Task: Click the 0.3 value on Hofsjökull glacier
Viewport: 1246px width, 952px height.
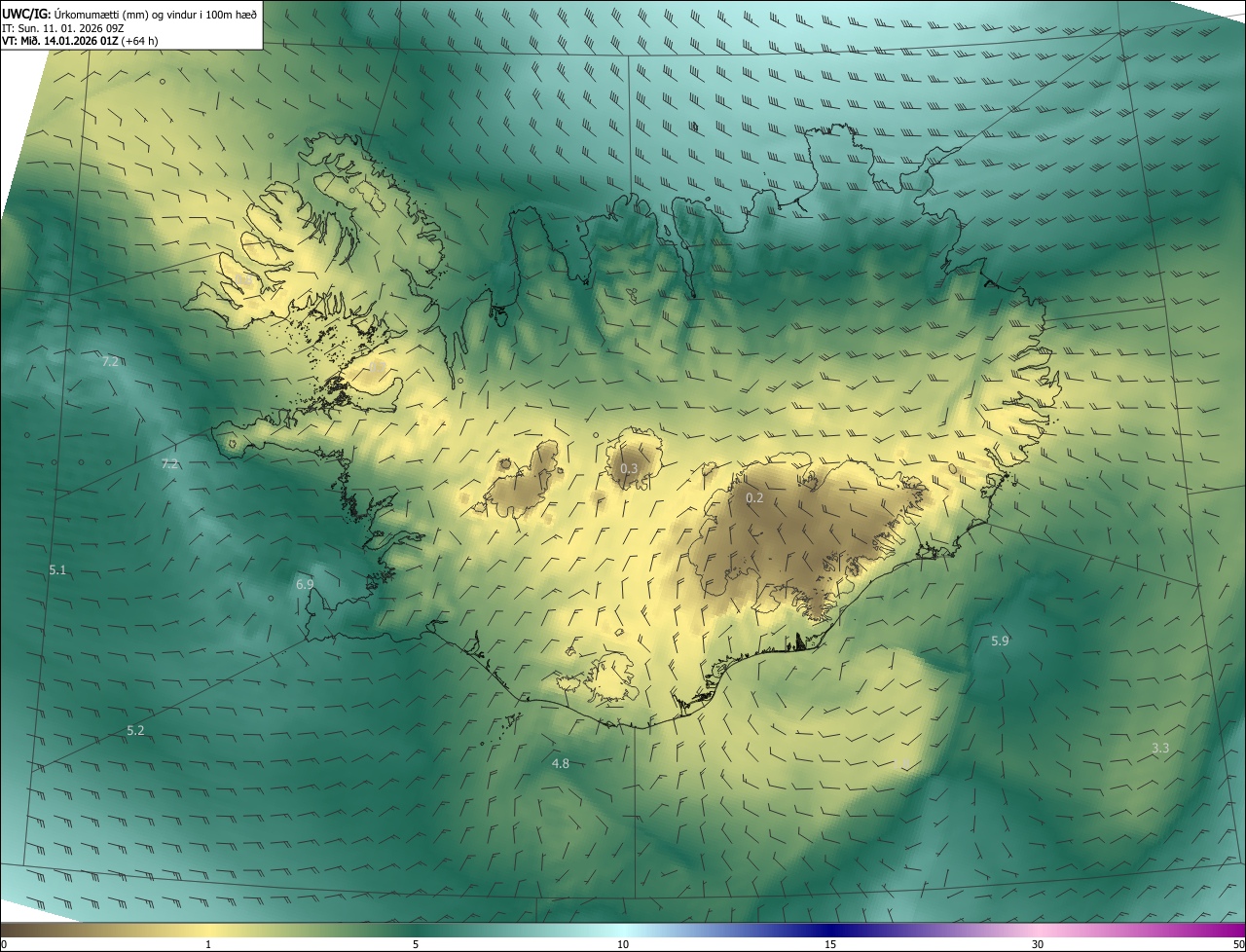Action: [629, 468]
